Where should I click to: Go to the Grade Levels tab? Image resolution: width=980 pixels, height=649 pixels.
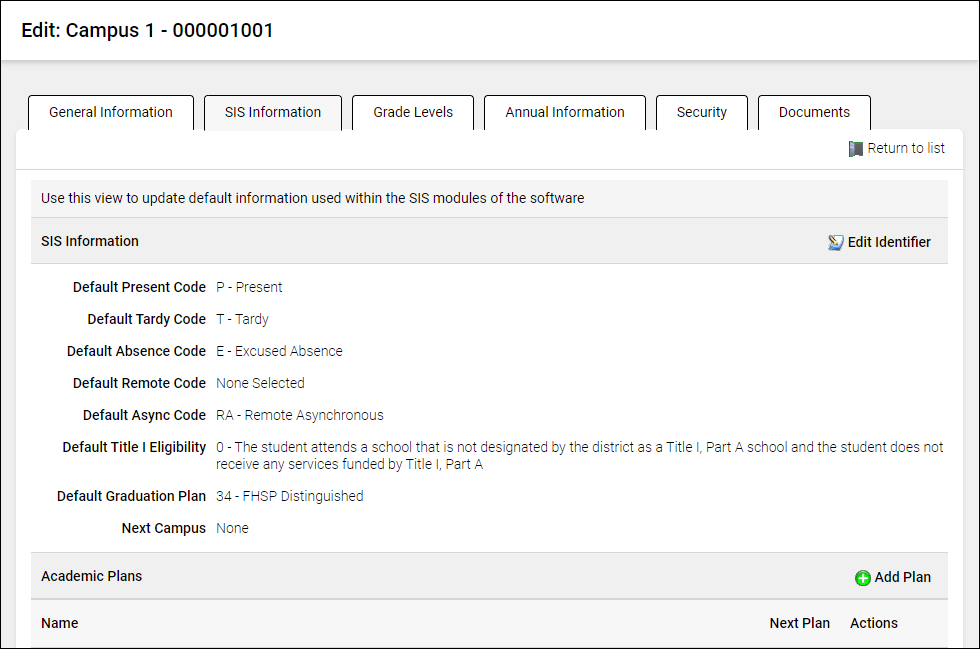(413, 113)
